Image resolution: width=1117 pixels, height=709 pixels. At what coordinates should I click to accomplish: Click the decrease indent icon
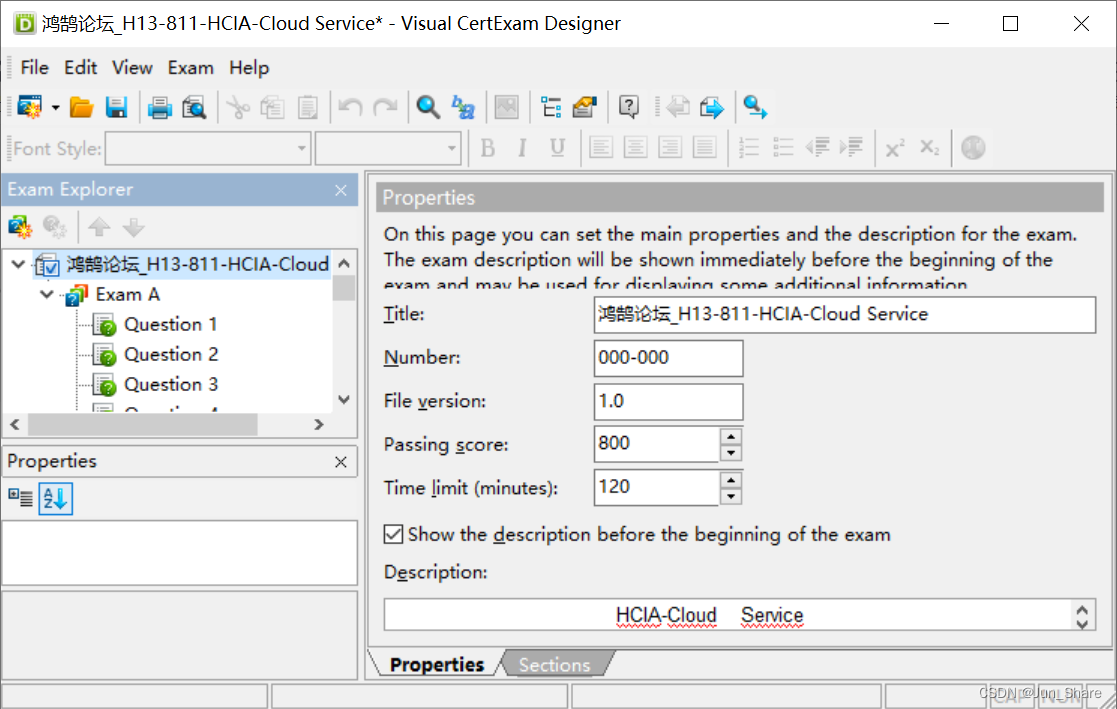coord(817,148)
